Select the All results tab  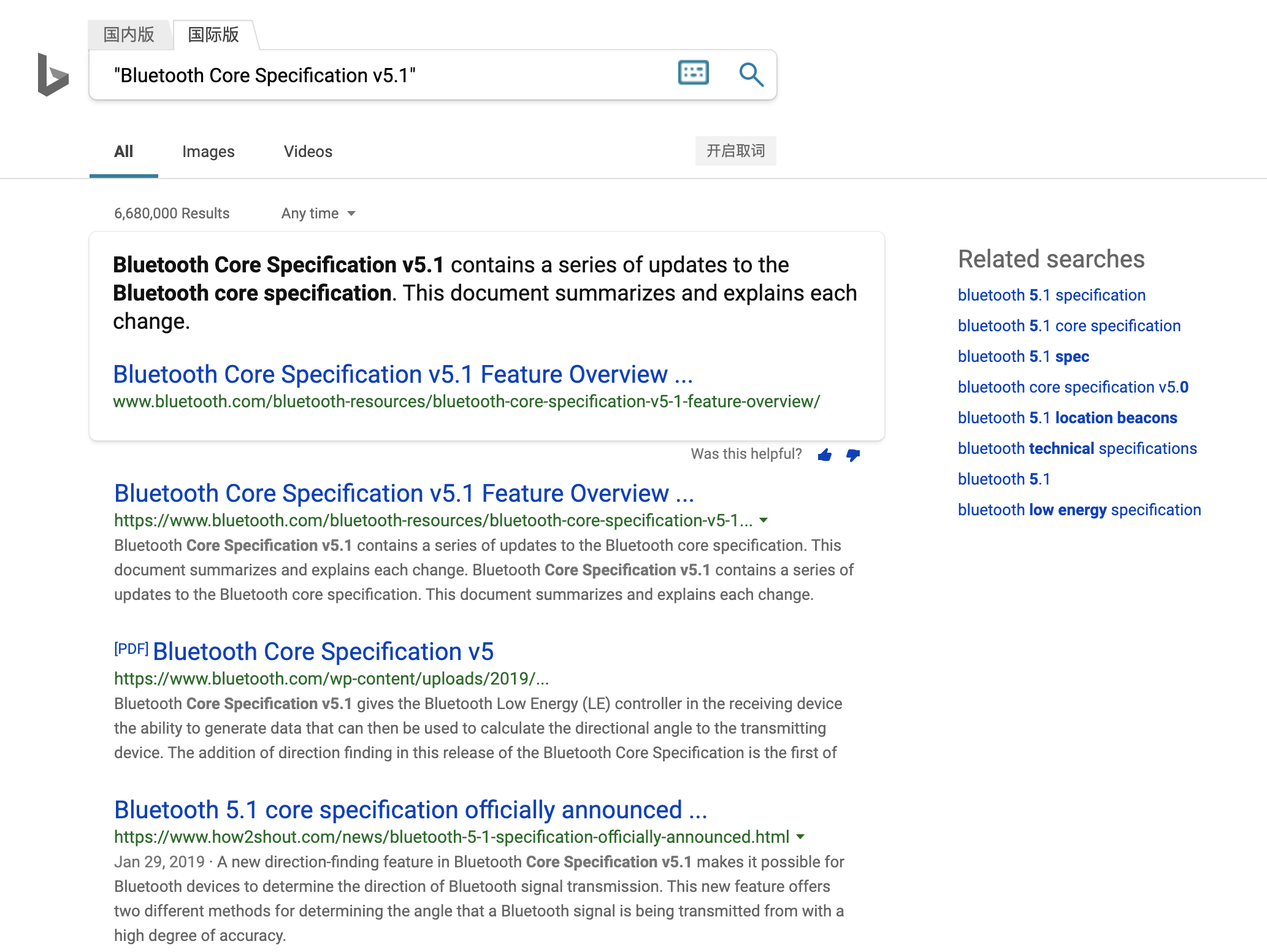tap(123, 152)
